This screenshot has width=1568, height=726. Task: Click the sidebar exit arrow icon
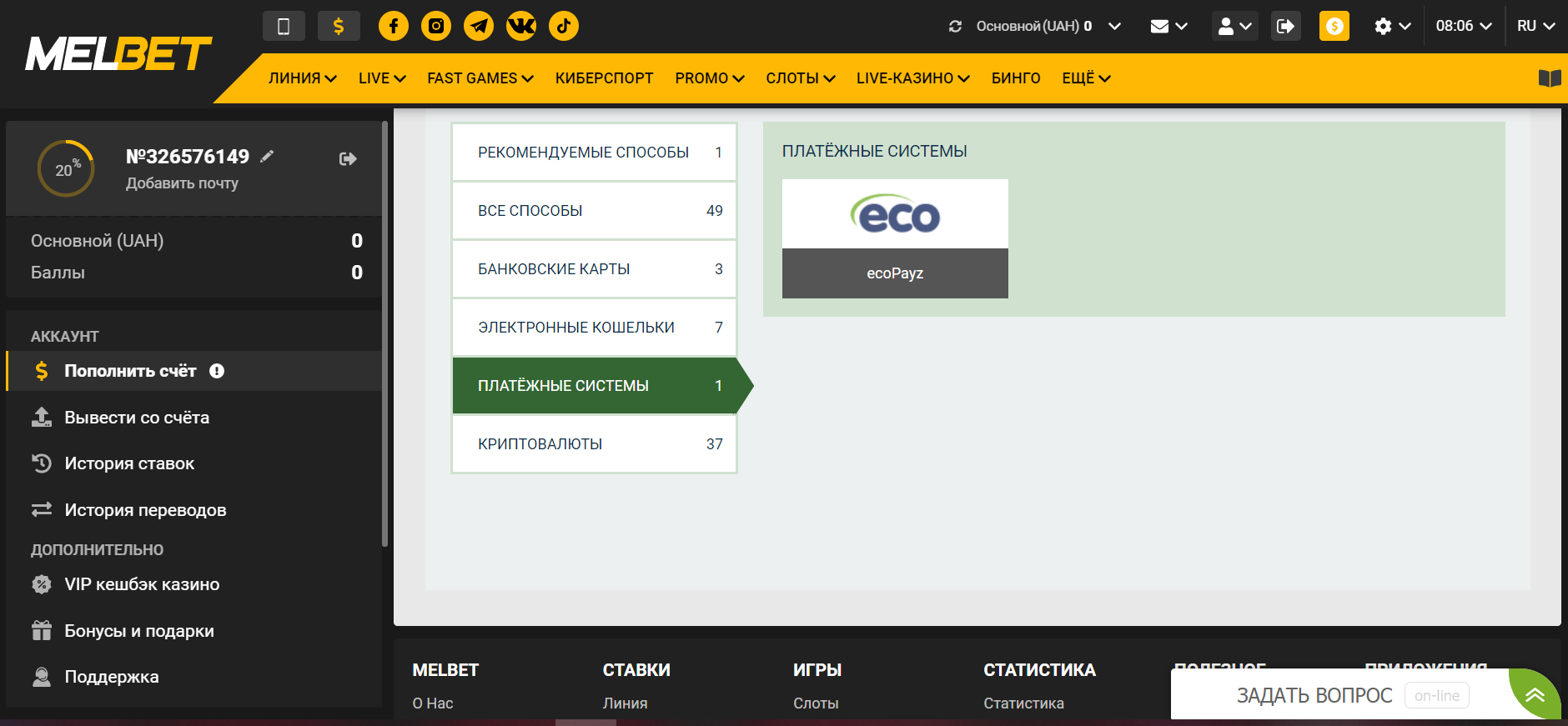tap(349, 158)
